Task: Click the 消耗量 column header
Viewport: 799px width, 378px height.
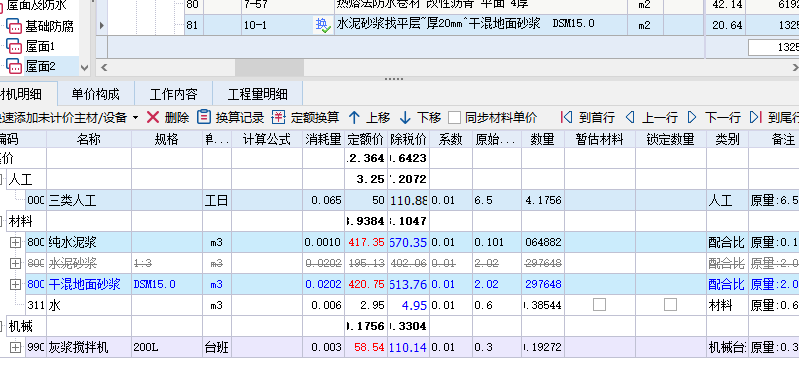Action: click(324, 139)
